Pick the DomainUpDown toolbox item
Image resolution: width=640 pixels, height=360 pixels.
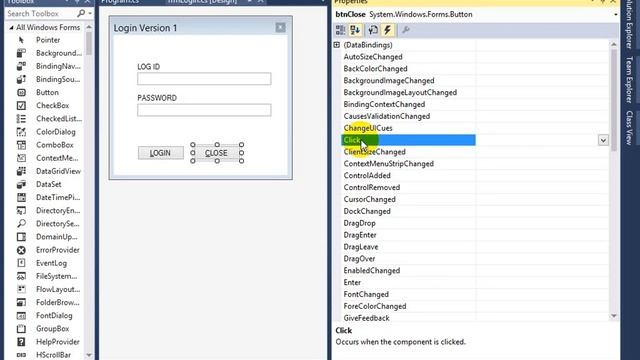(x=48, y=237)
